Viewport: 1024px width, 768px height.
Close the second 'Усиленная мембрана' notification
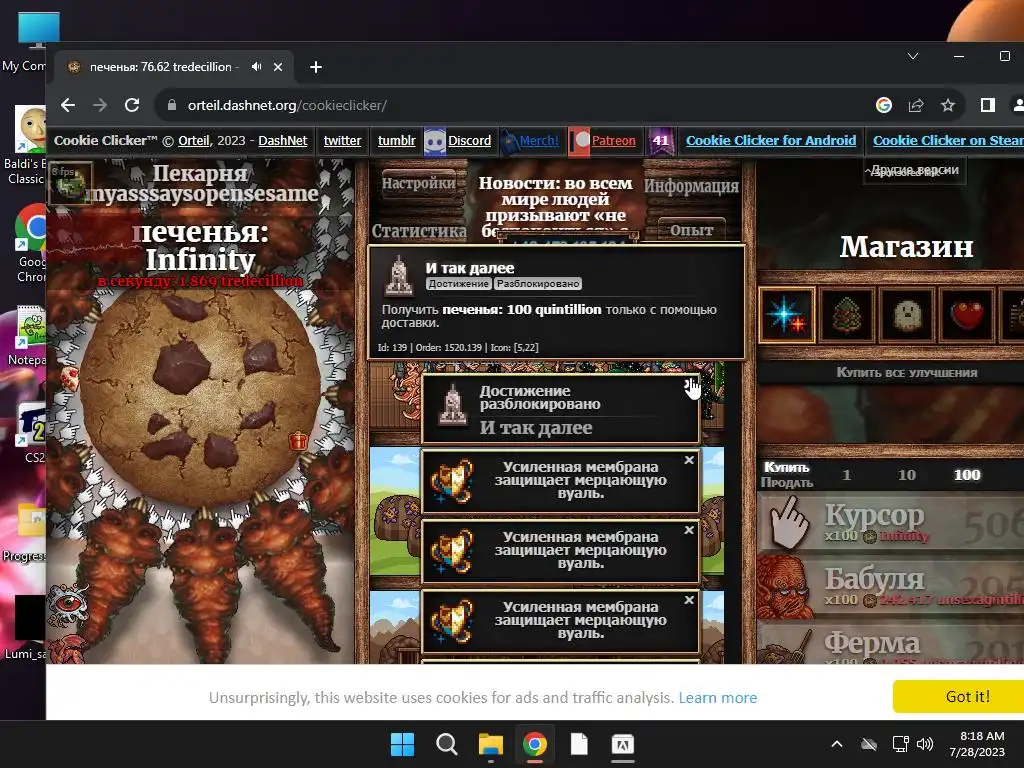[689, 530]
